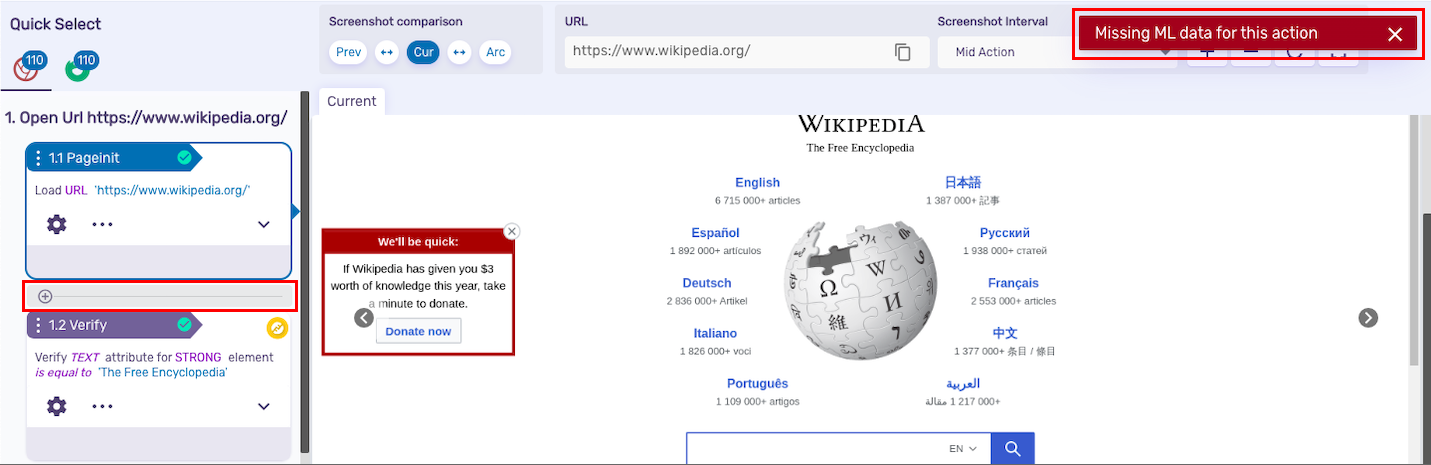Expand the 1.2 Verify step chevron
The height and width of the screenshot is (465, 1431).
point(264,406)
